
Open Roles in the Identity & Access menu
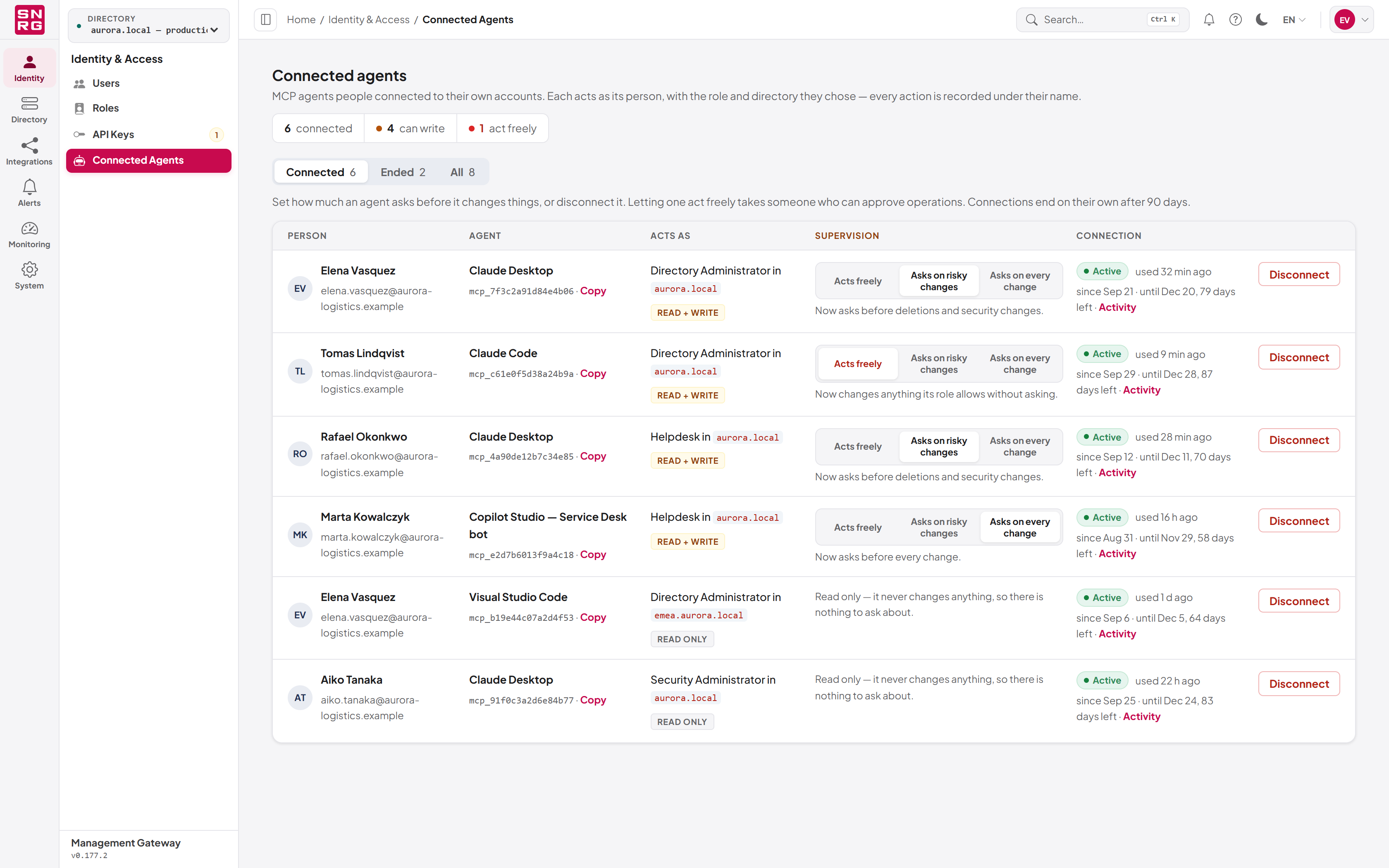click(149, 108)
